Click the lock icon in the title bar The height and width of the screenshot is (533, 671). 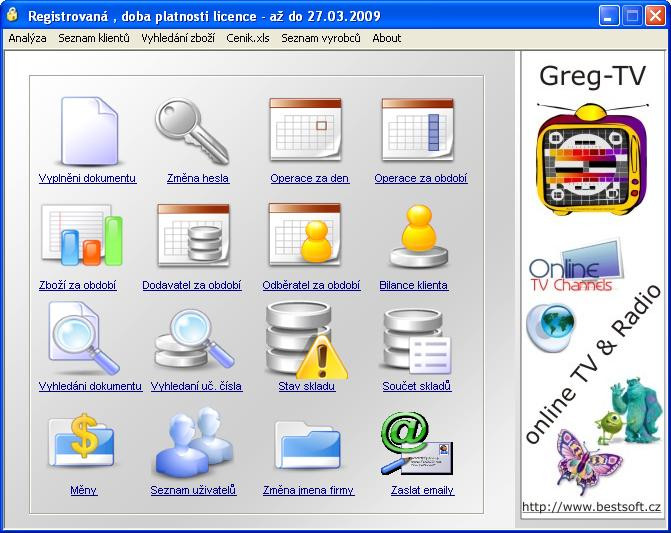(x=12, y=14)
